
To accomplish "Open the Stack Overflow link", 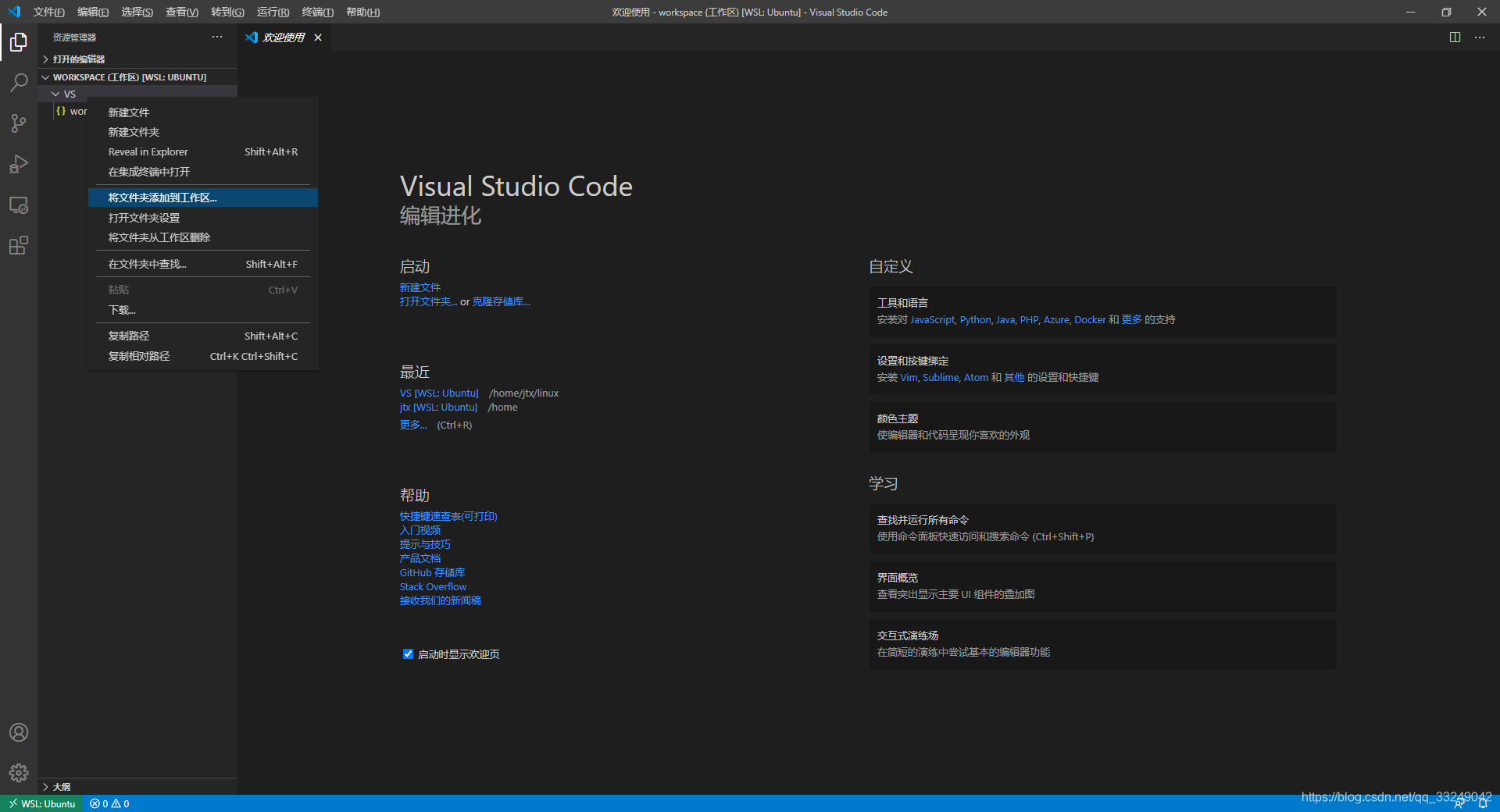I will click(x=433, y=586).
